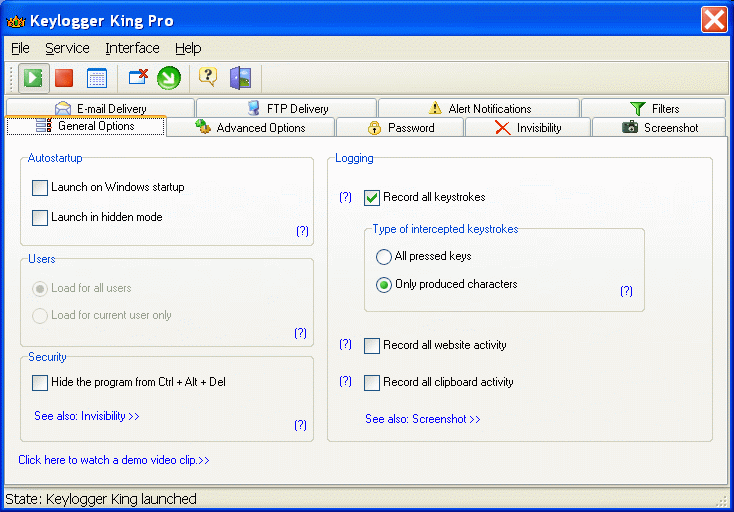Open the Service menu

(67, 48)
